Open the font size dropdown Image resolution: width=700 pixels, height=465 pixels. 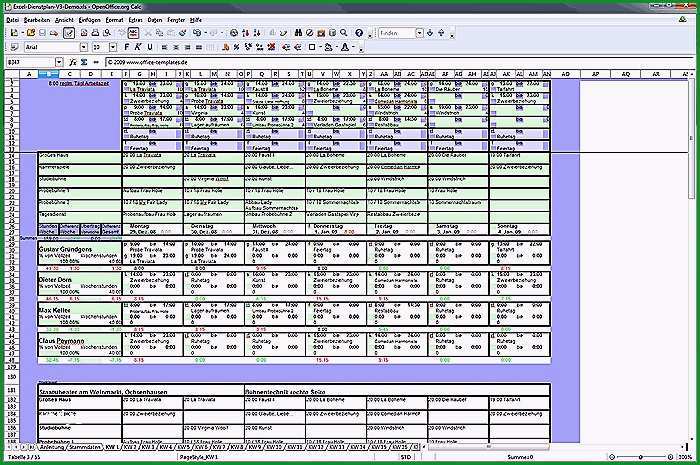(113, 47)
